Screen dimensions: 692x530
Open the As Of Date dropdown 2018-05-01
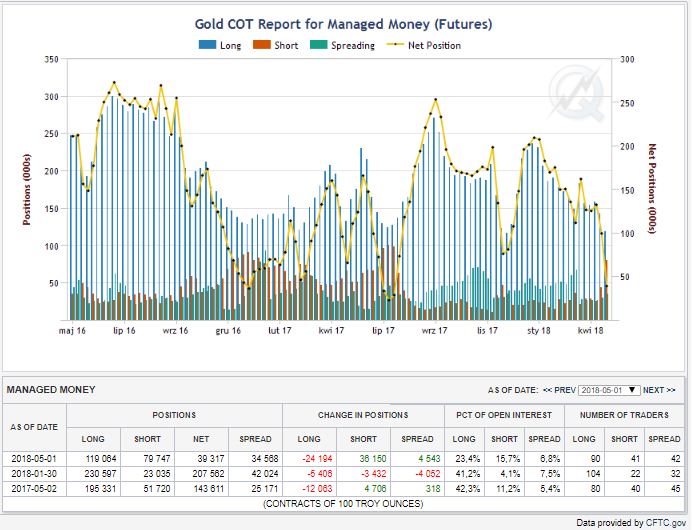[x=609, y=390]
